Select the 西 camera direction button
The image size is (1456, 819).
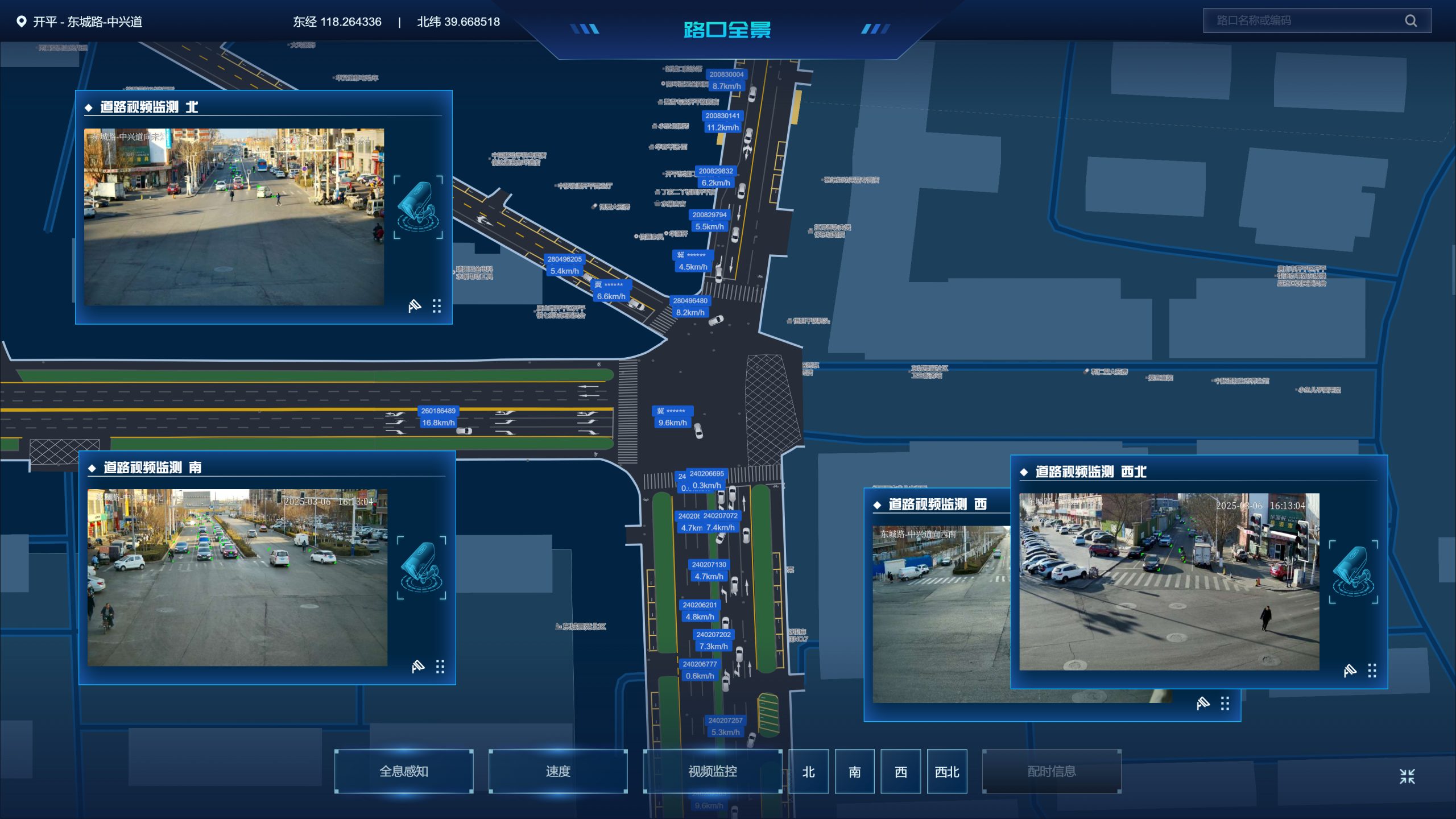pos(900,772)
